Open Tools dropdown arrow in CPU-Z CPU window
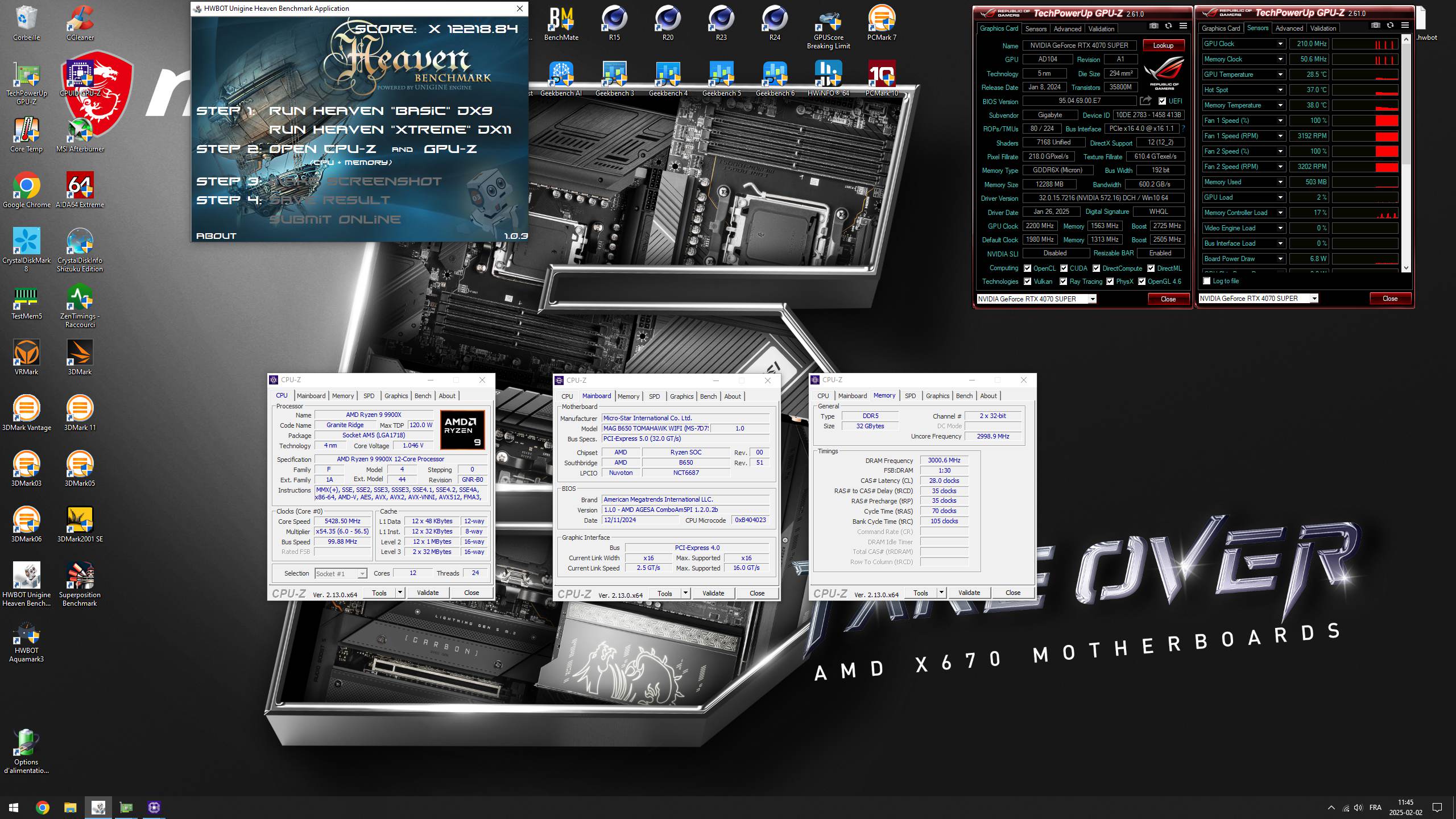The height and width of the screenshot is (819, 1456). 400,593
